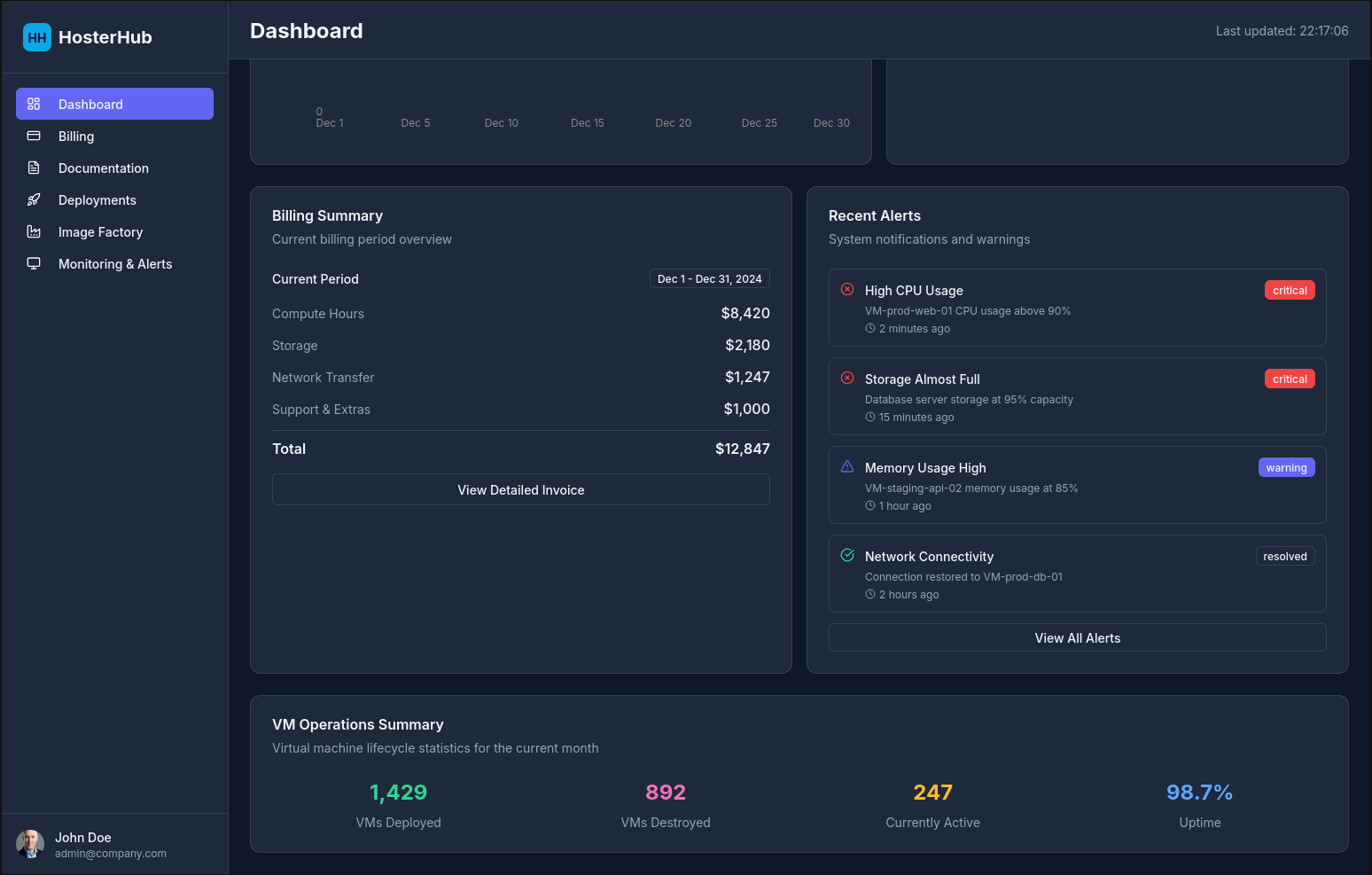
Task: Click the green check icon on Network Connectivity
Action: 847,555
